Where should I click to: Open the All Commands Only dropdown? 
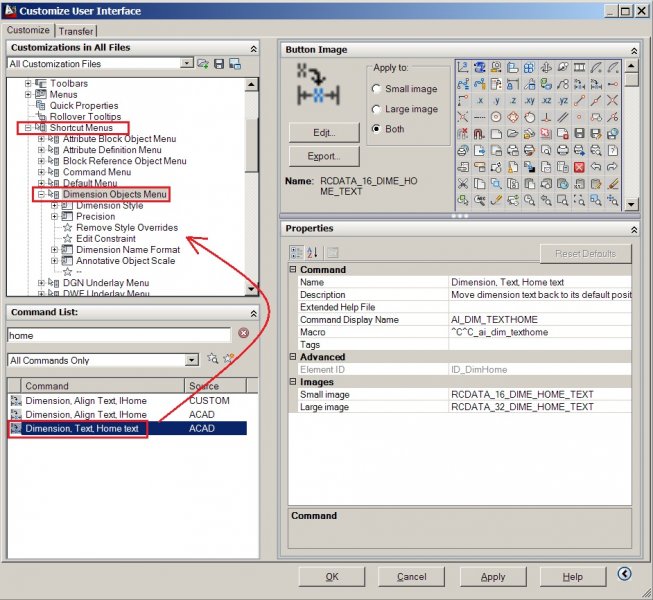[x=192, y=360]
